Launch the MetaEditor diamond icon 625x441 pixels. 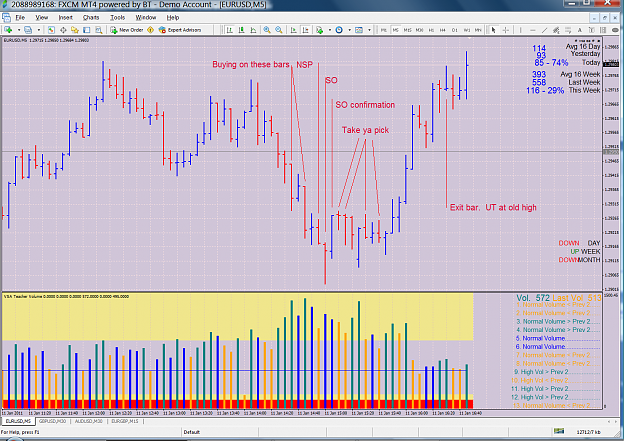150,30
